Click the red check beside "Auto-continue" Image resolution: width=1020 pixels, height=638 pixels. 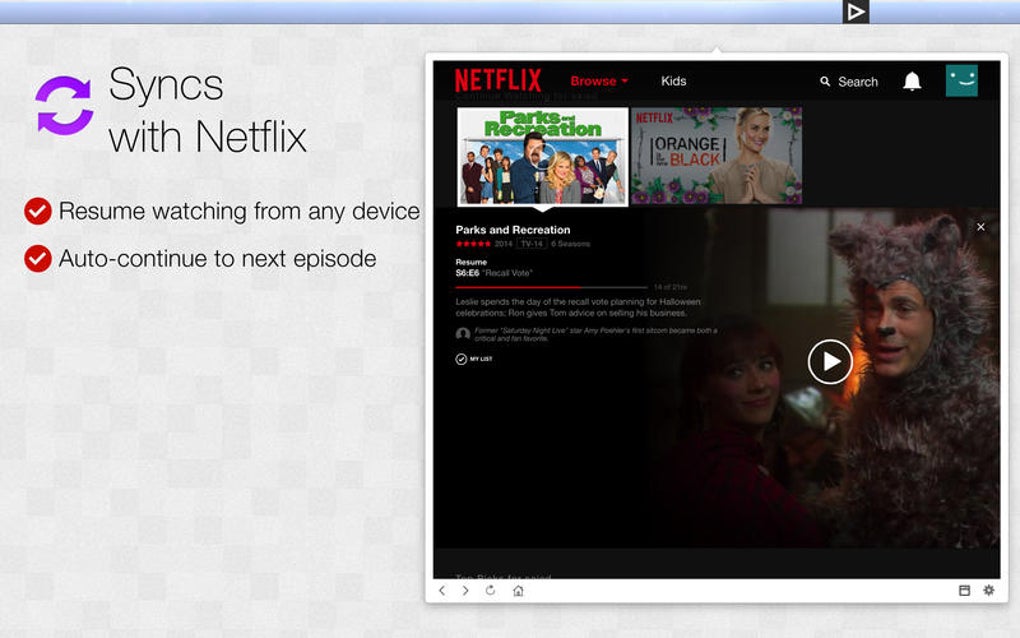(38, 259)
